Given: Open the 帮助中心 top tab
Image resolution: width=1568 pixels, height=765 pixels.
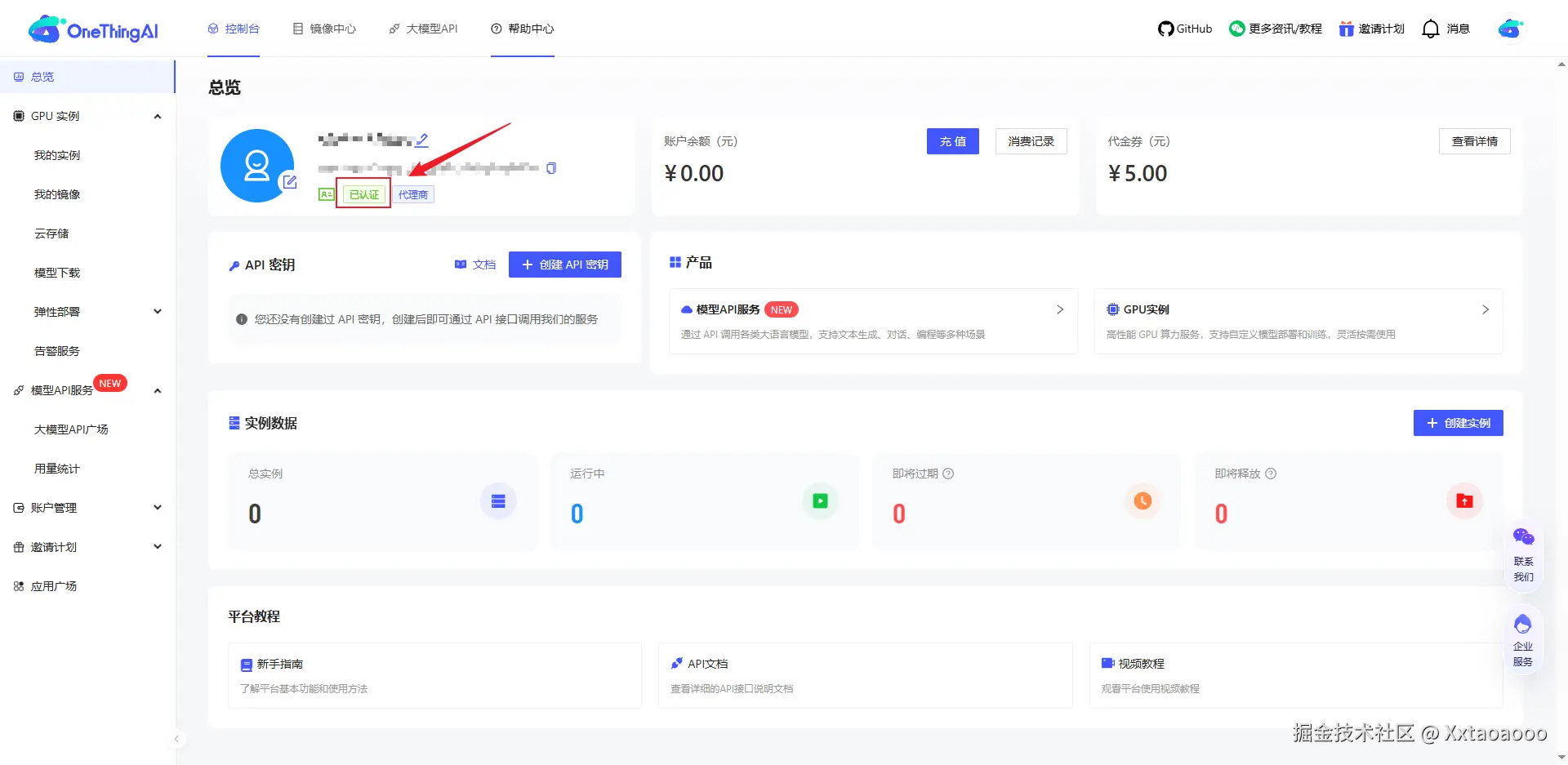Looking at the screenshot, I should pyautogui.click(x=523, y=29).
